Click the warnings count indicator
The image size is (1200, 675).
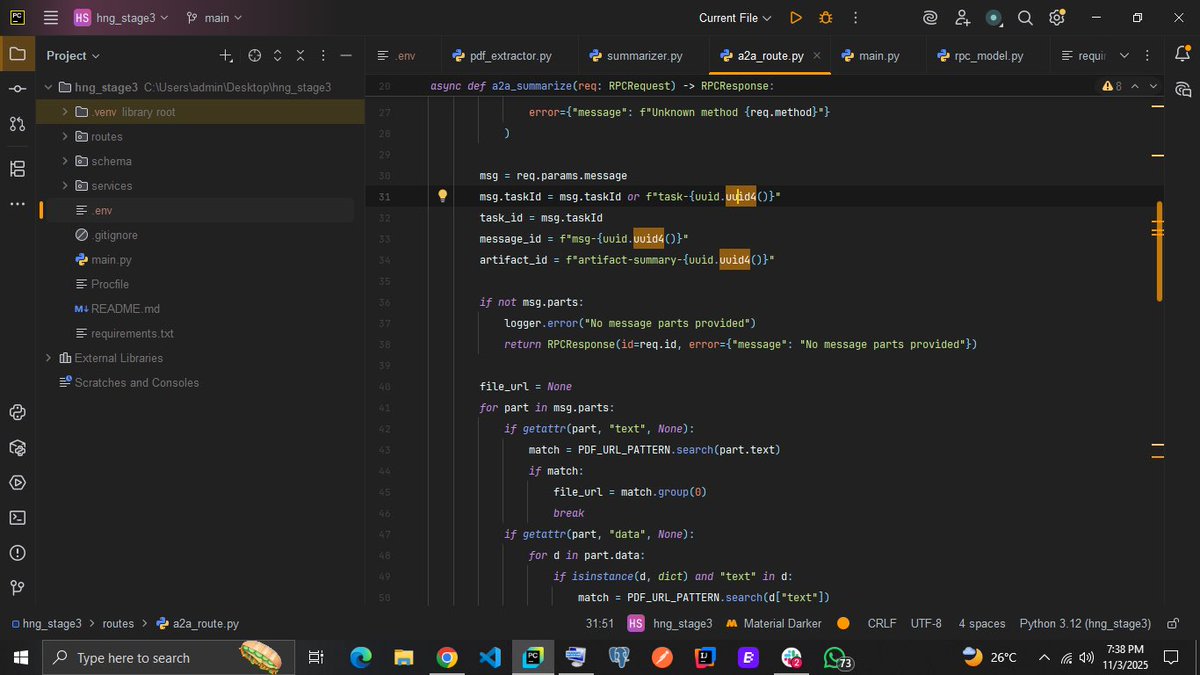(x=1112, y=87)
